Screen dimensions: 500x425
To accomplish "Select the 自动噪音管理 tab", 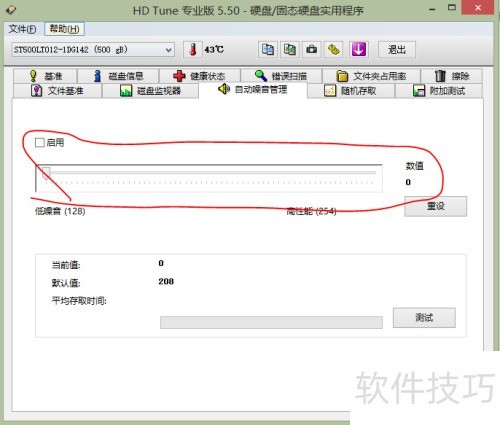I will tap(253, 89).
